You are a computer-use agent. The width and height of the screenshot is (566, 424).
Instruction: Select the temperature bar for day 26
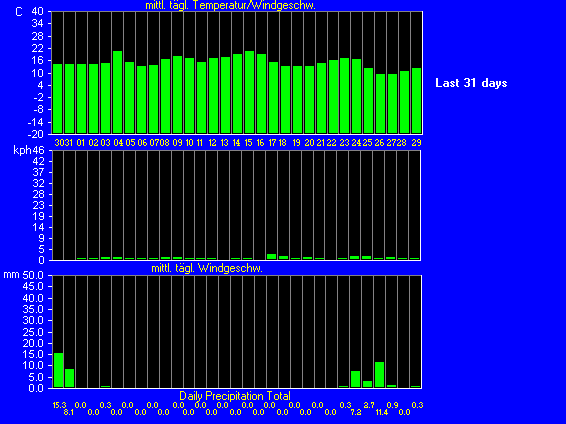coord(380,104)
